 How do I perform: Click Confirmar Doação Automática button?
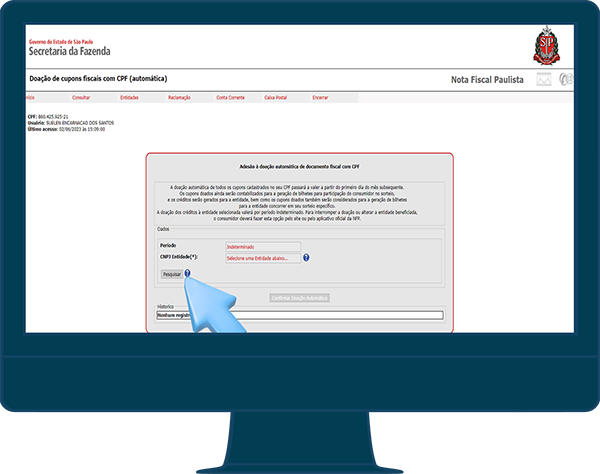[299, 297]
